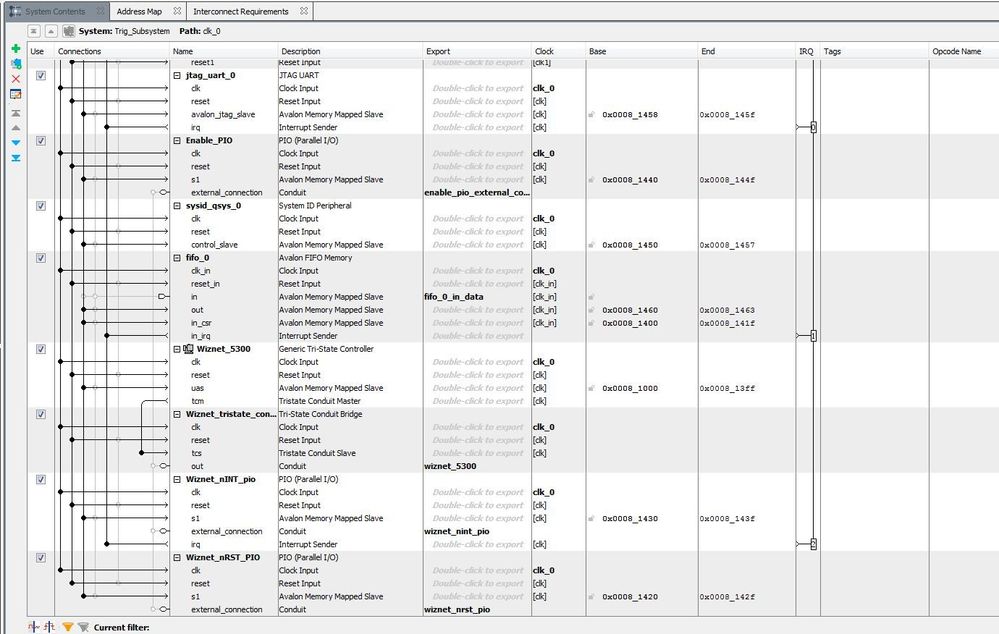Click IRQ number box for jtag_uart_0

tap(813, 127)
